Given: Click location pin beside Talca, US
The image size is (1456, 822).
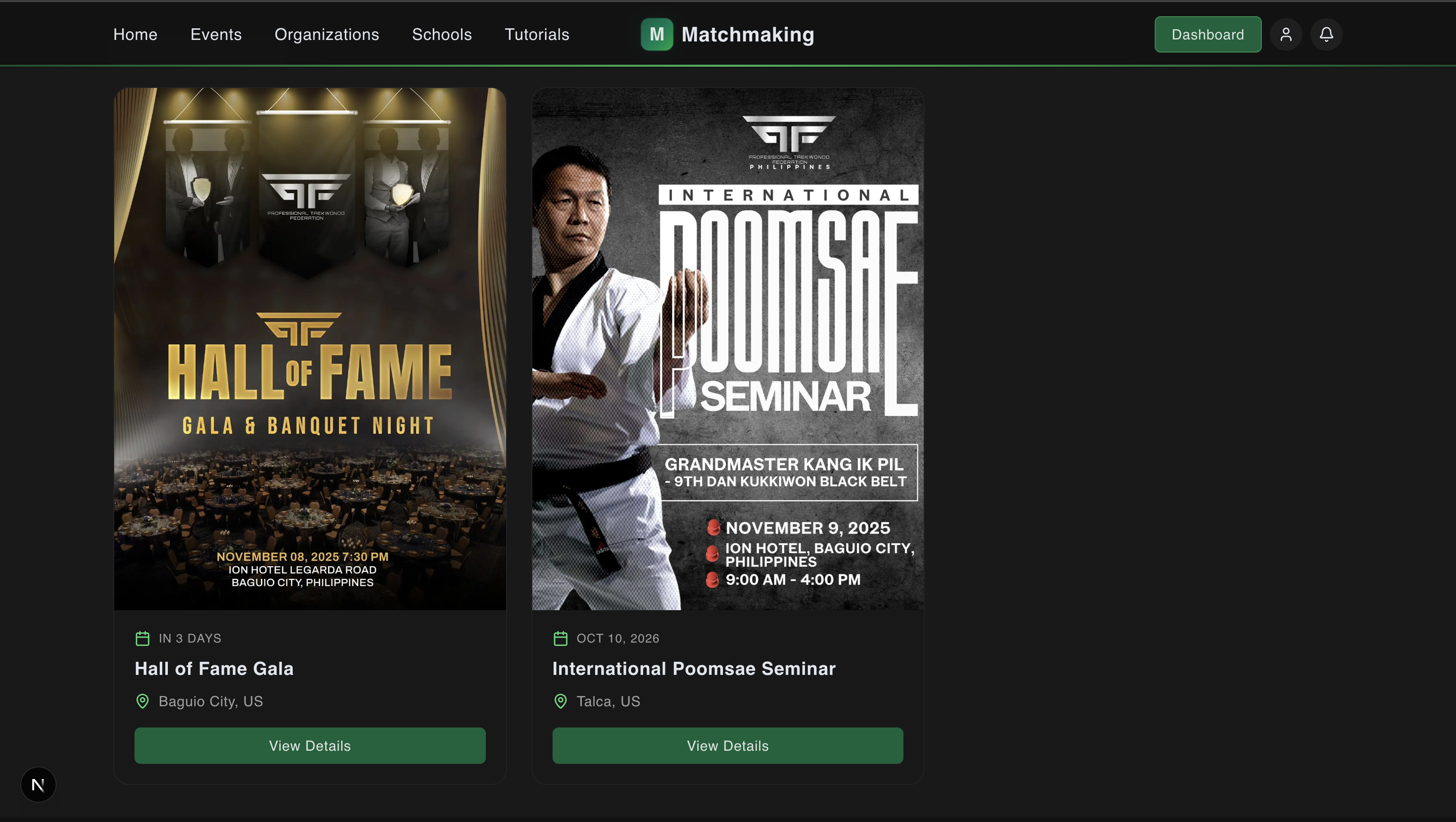Looking at the screenshot, I should coord(560,701).
